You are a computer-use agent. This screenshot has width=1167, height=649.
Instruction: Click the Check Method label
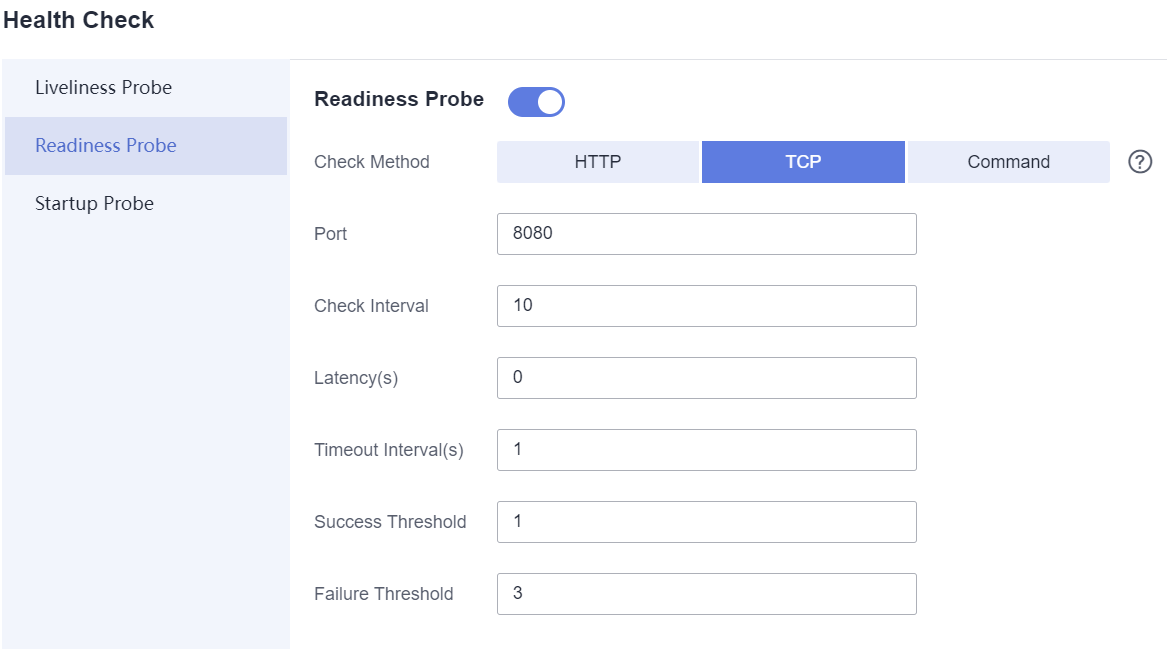click(x=372, y=162)
